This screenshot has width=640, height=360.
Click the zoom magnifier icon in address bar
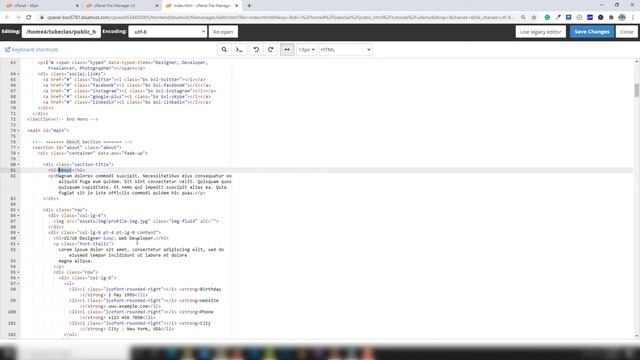coord(523,17)
